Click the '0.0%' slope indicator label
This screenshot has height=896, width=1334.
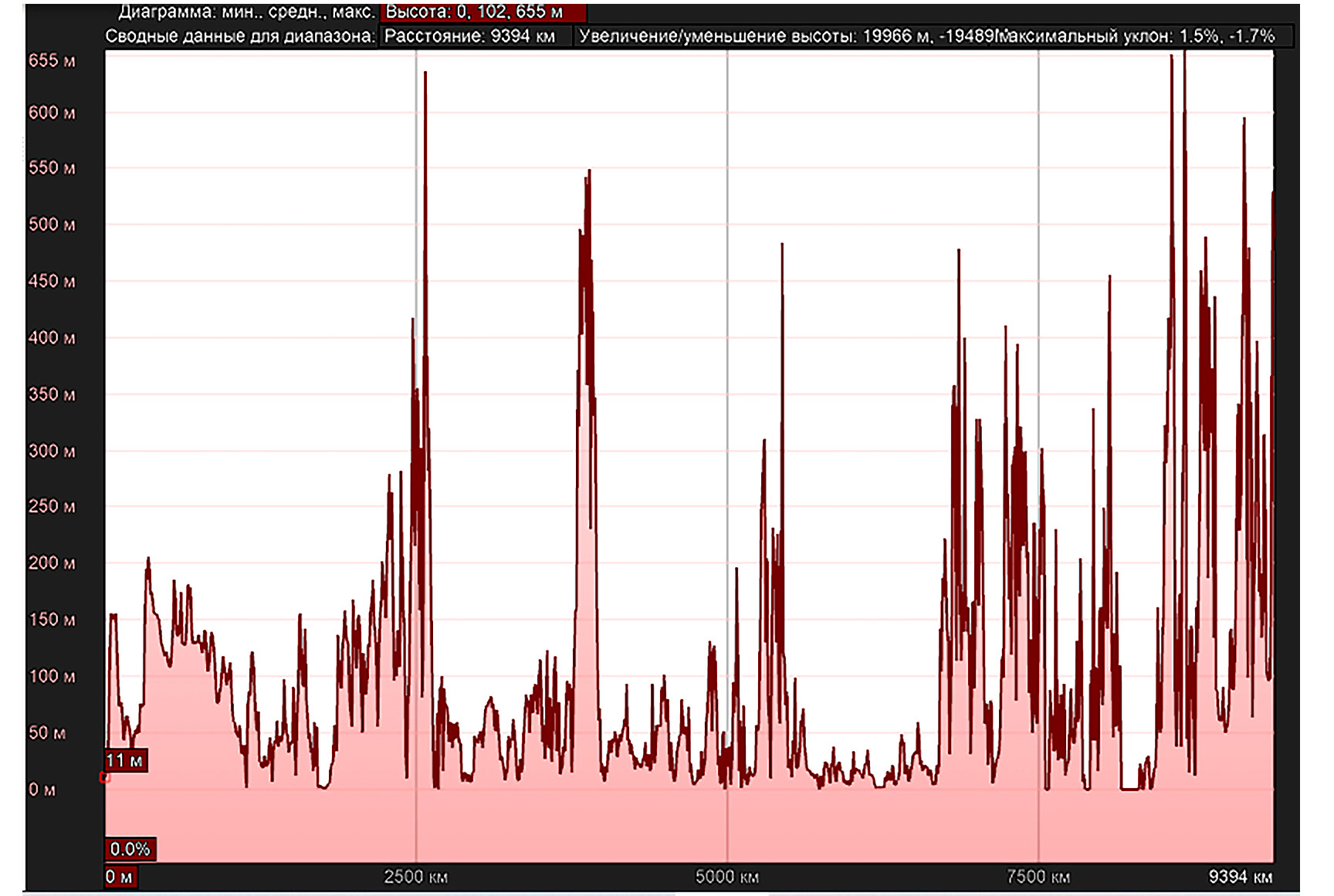click(130, 849)
